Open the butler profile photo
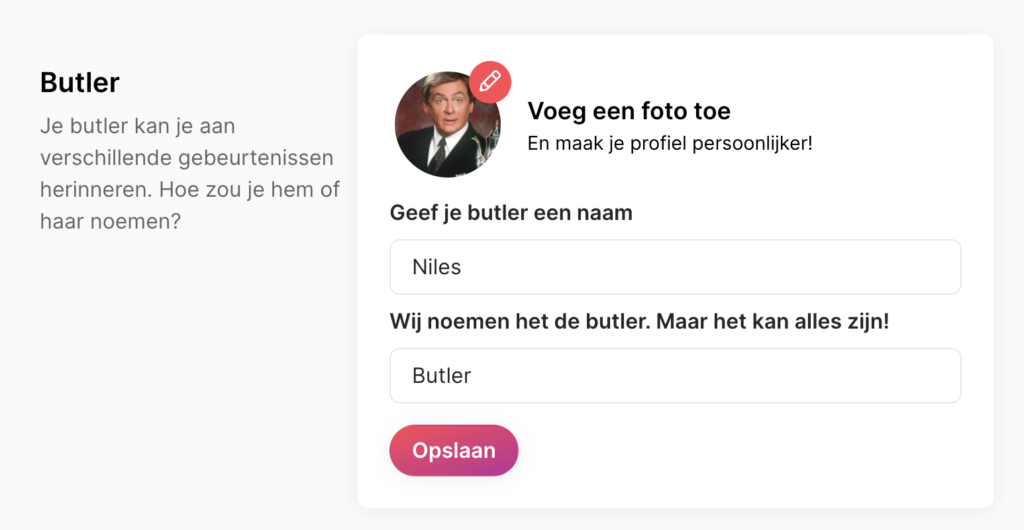The image size is (1024, 530). pos(448,124)
